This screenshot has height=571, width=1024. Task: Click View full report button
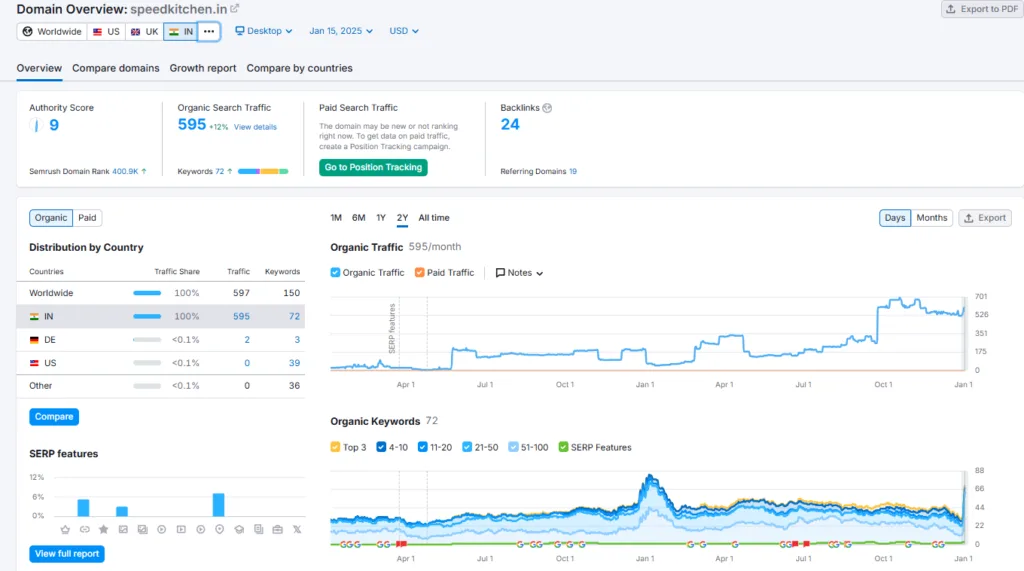click(x=67, y=554)
